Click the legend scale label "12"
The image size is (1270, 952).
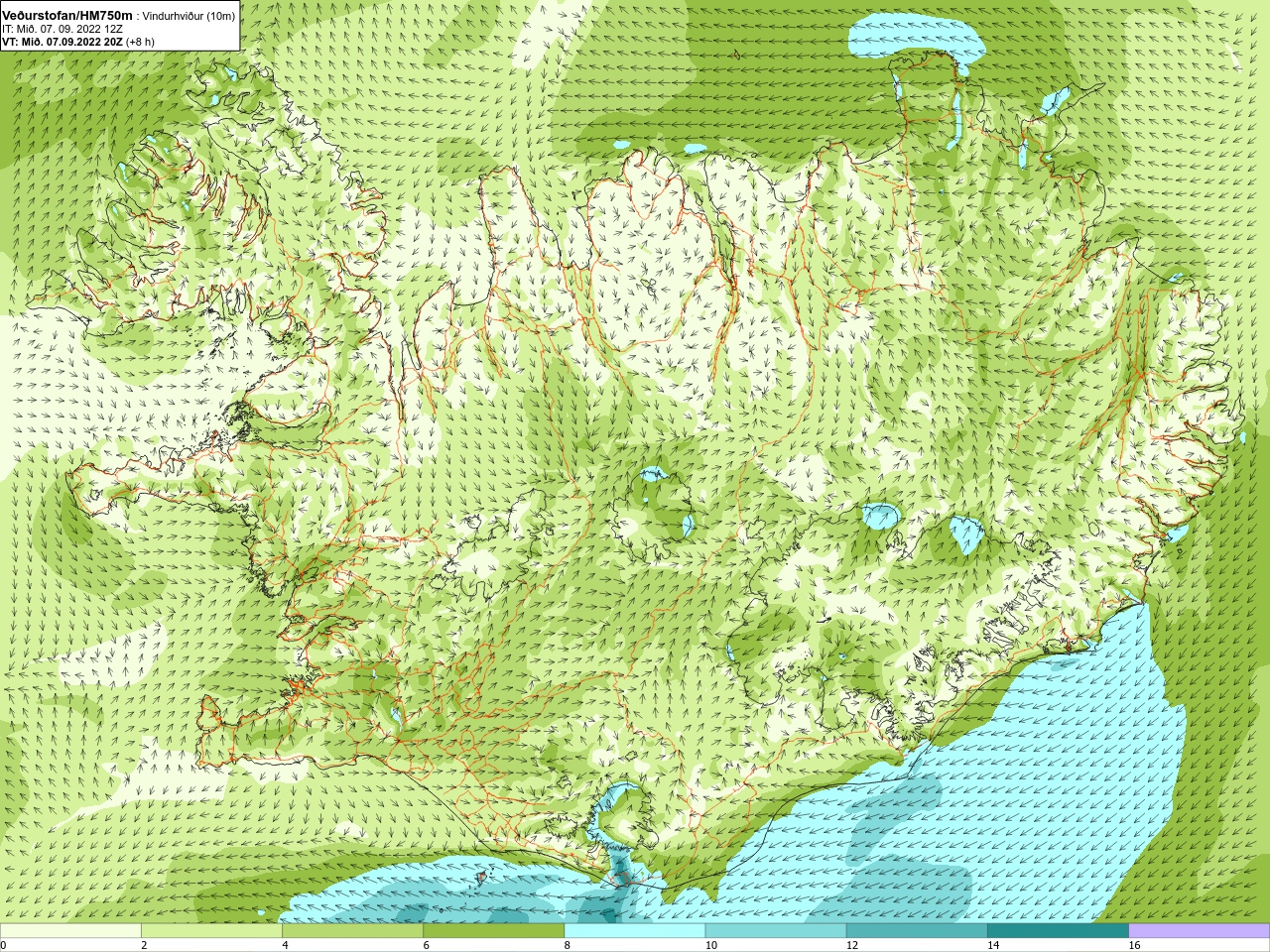pyautogui.click(x=851, y=945)
